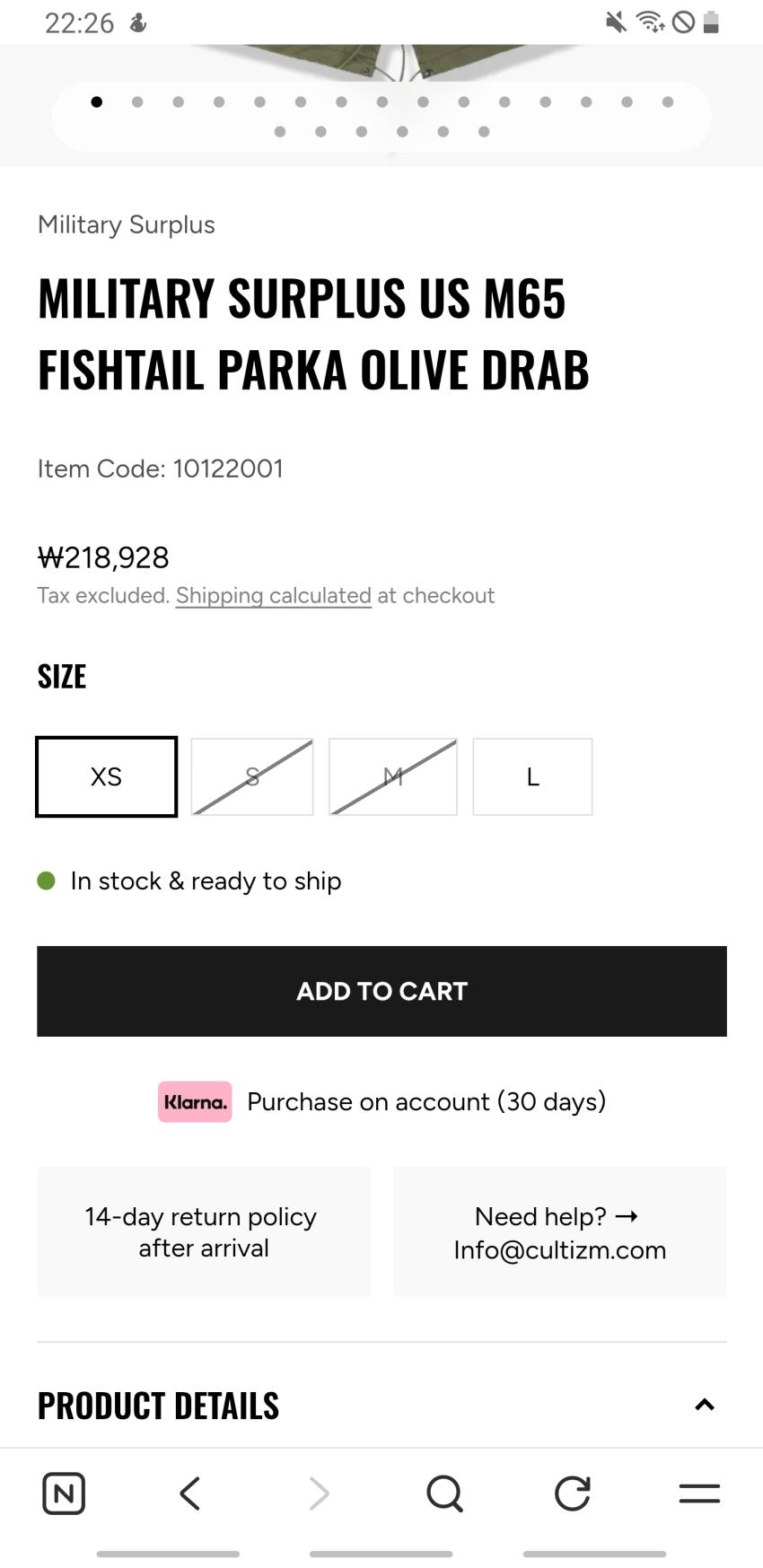The image size is (763, 1568).
Task: Open the Military Surplus brand link
Action: (127, 224)
